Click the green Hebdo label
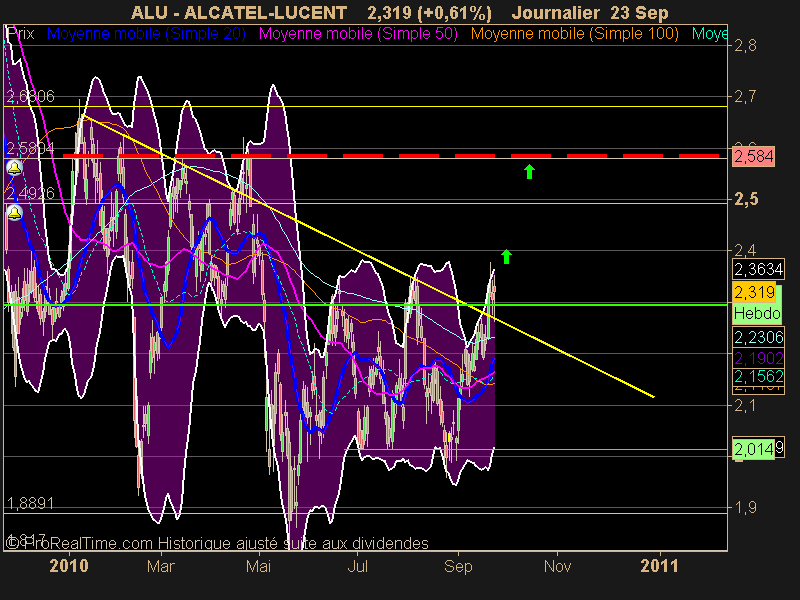 coord(757,313)
